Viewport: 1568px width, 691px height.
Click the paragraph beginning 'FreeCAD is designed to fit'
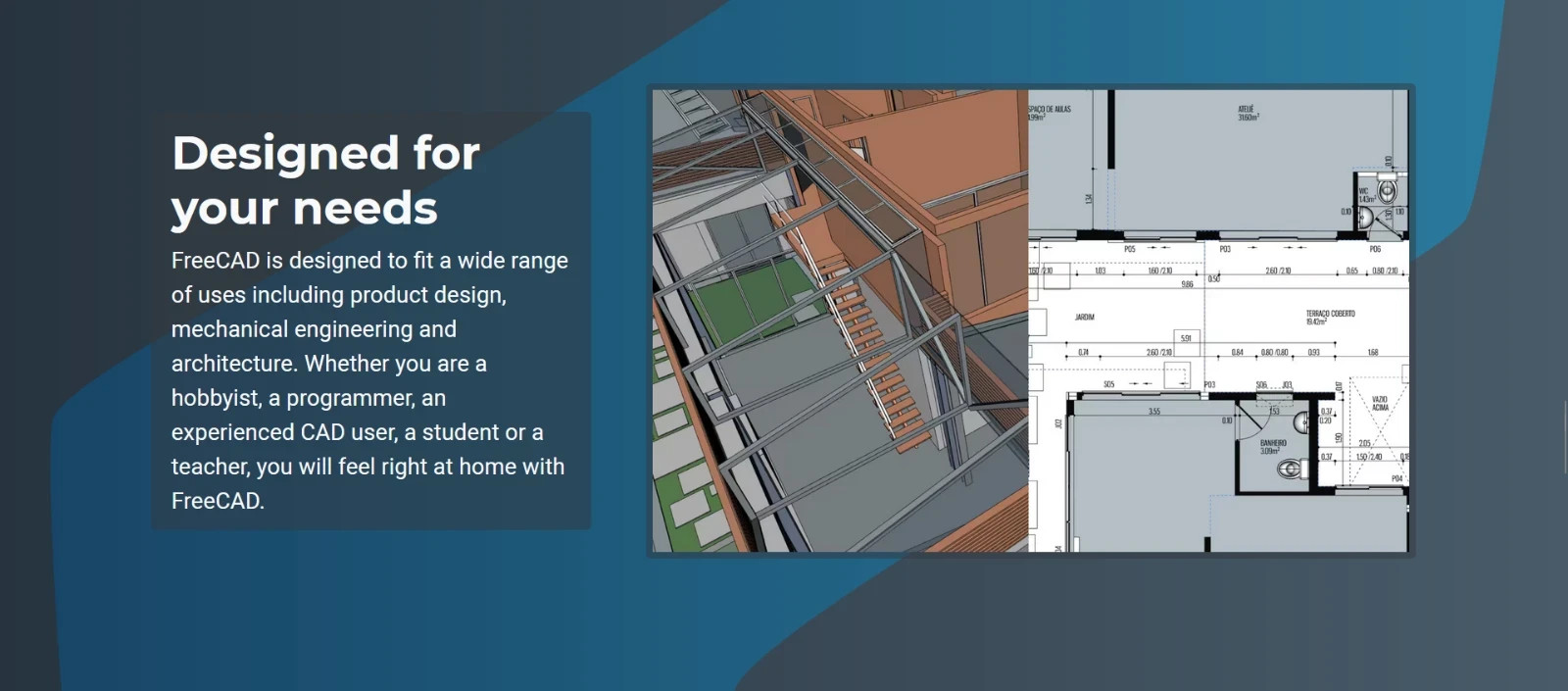click(x=369, y=380)
